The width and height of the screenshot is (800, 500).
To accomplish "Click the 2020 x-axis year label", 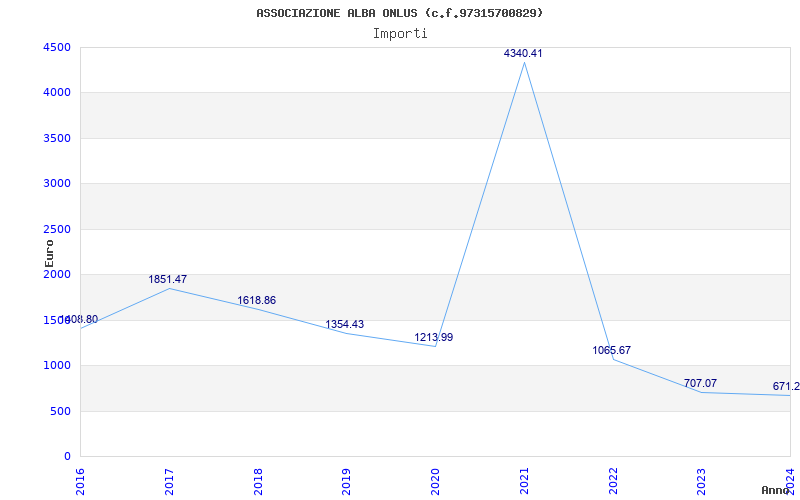I will tap(435, 481).
